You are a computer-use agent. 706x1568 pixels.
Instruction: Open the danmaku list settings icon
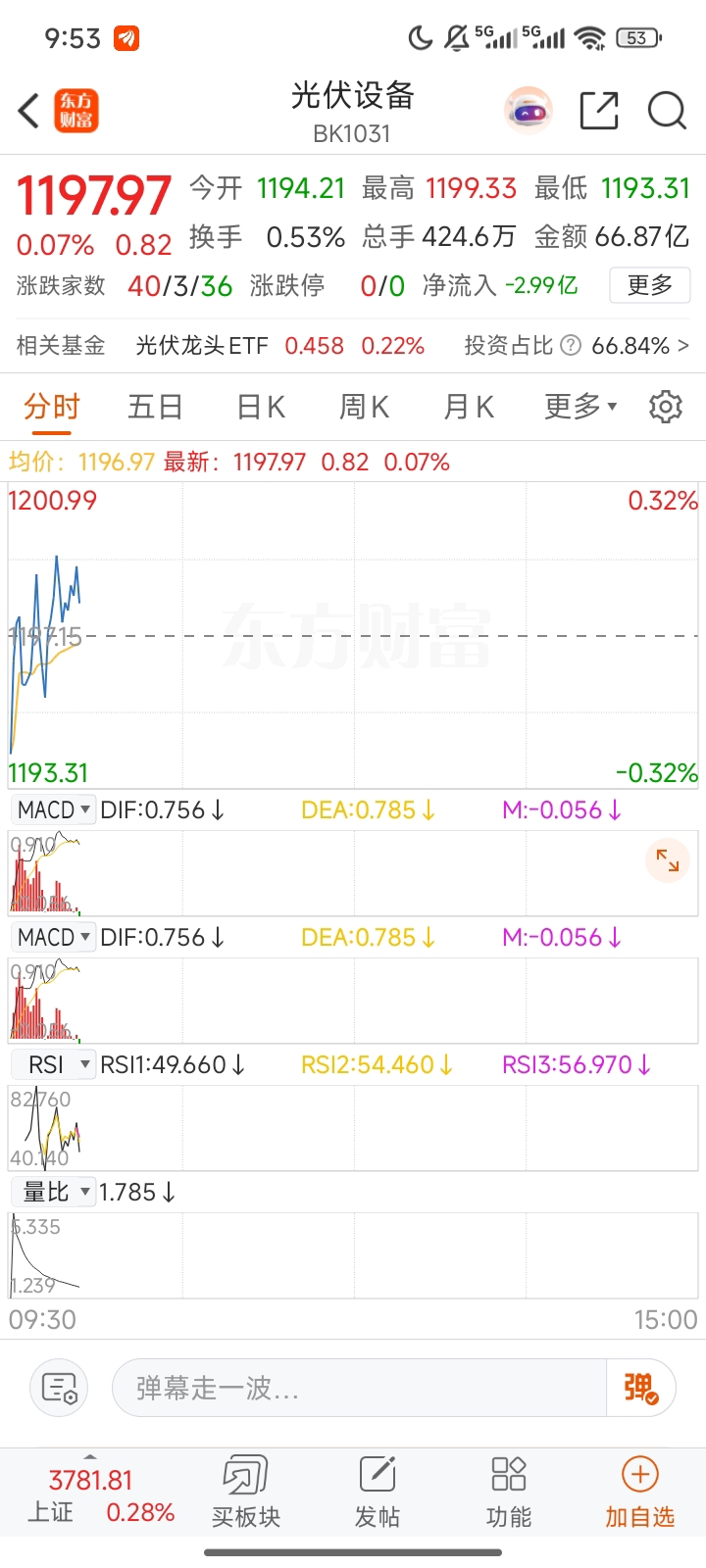tap(60, 1388)
